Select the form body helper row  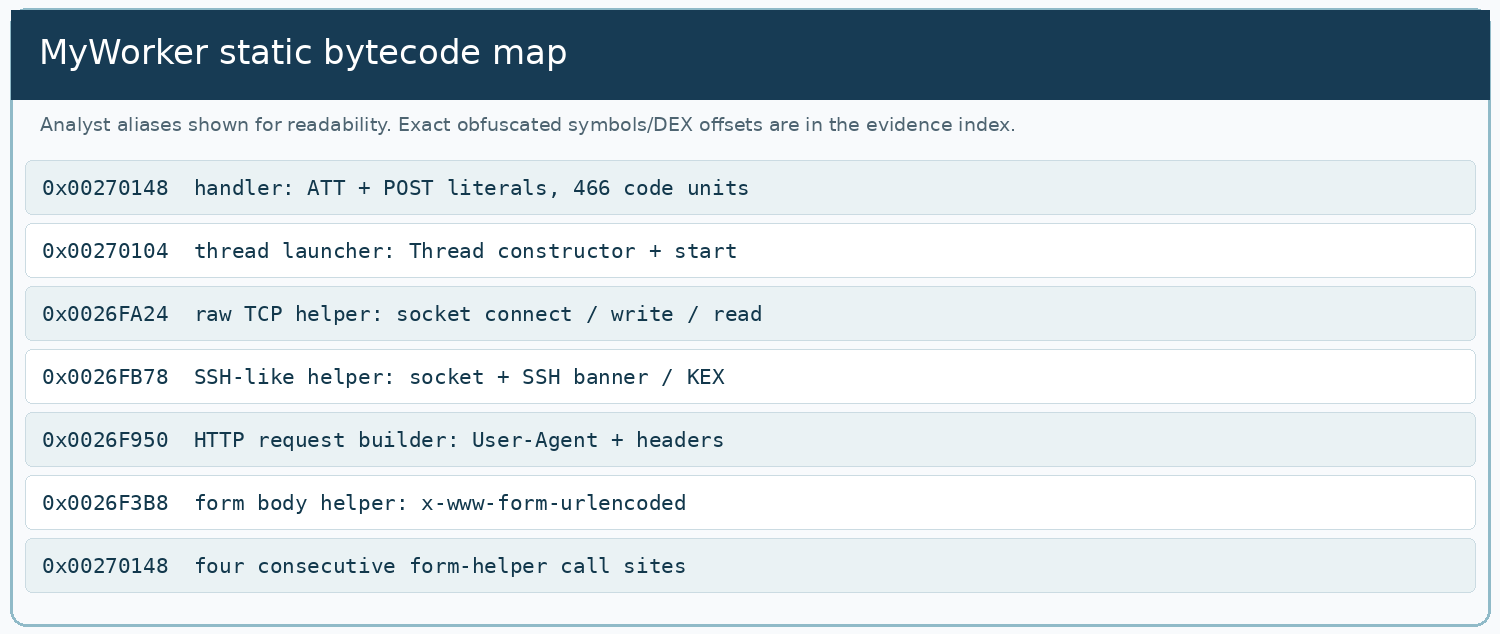point(750,503)
